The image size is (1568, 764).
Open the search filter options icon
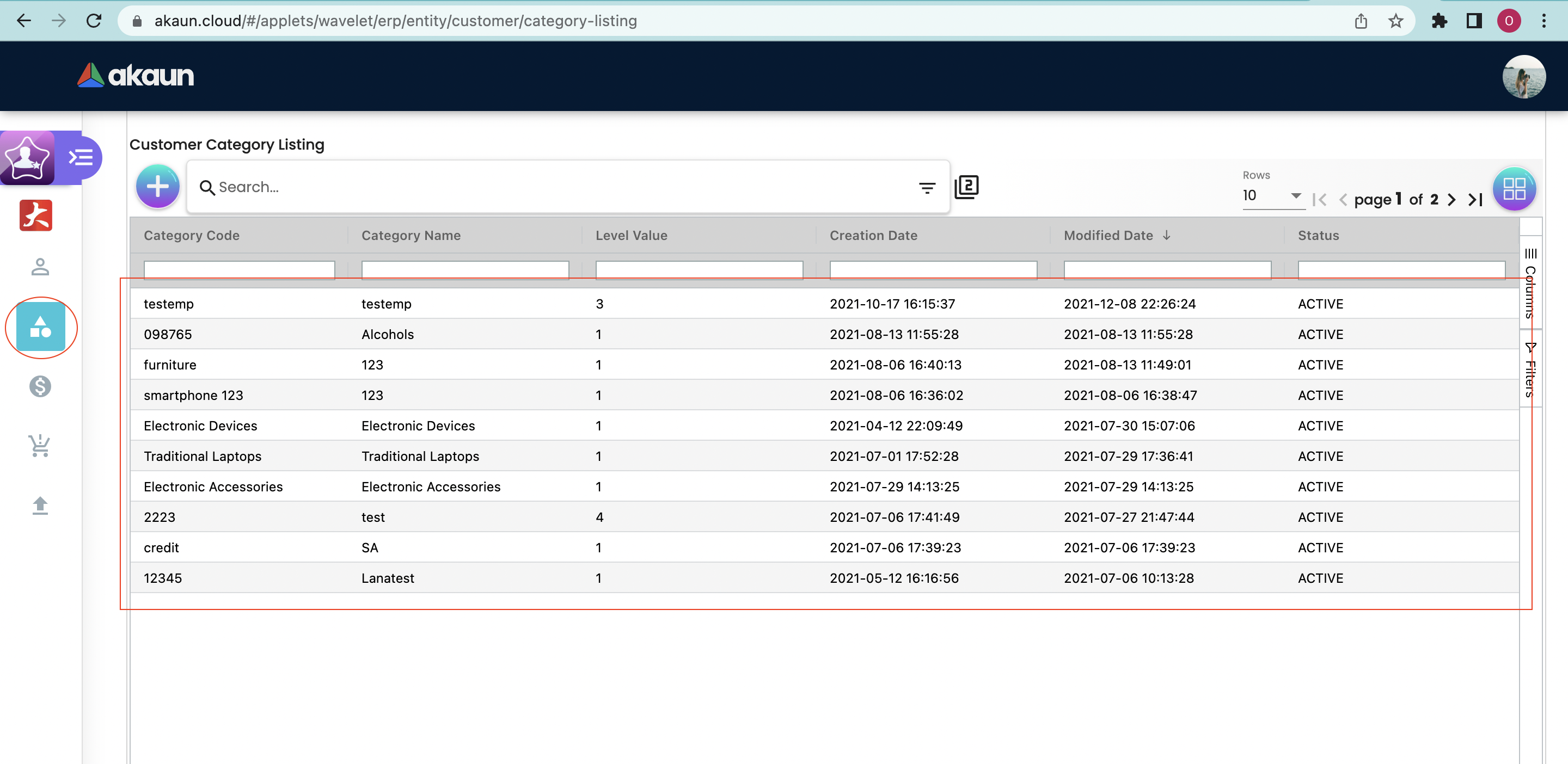click(x=927, y=188)
